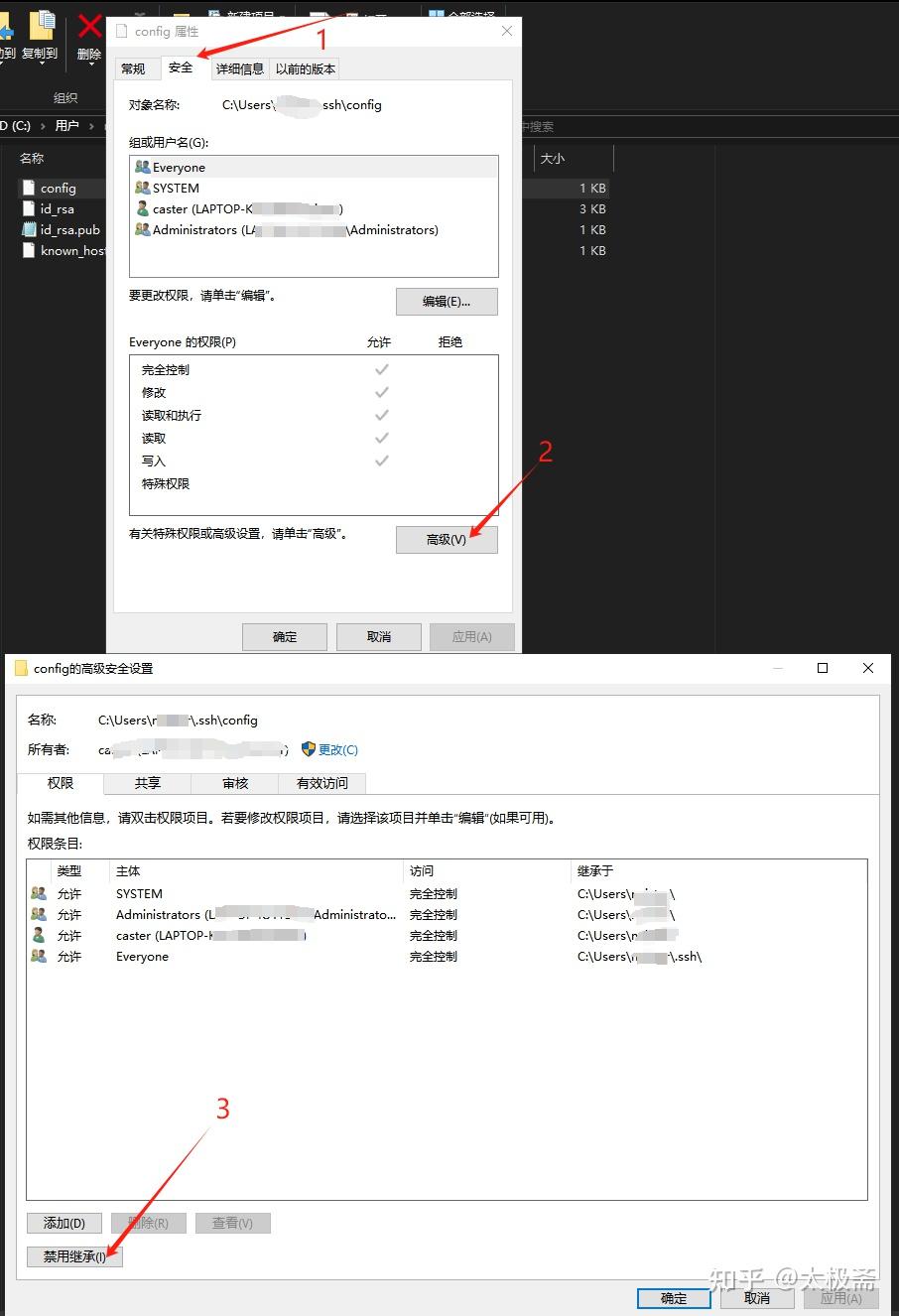The image size is (899, 1316).
Task: Click the shield icon next to 更改(C)
Action: (x=309, y=749)
